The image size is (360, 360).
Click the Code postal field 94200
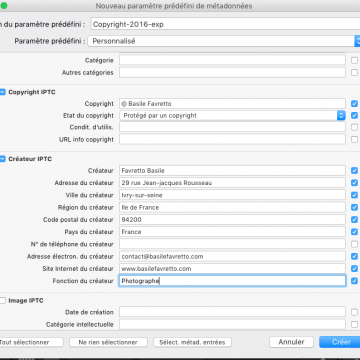click(x=232, y=220)
